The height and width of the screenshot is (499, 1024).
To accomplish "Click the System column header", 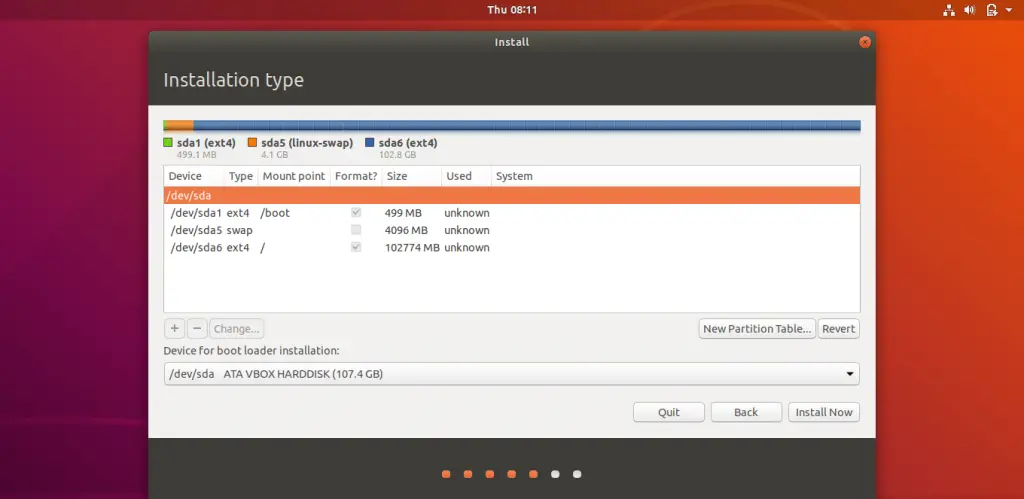I will 675,176.
